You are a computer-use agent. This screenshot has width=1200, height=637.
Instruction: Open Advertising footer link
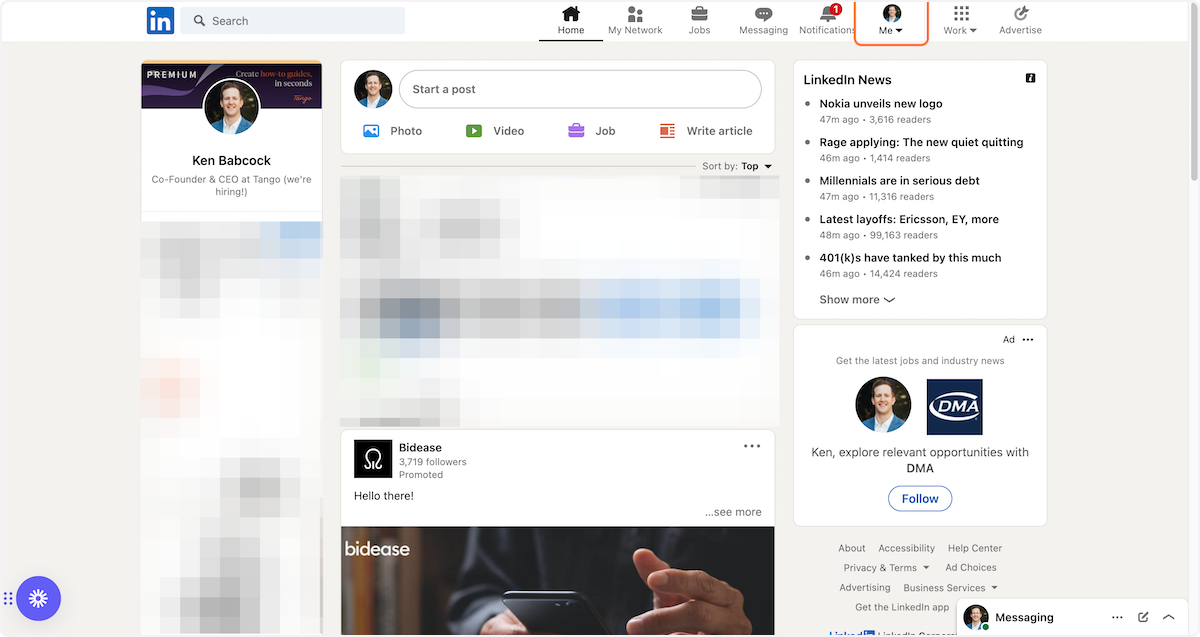coord(865,588)
